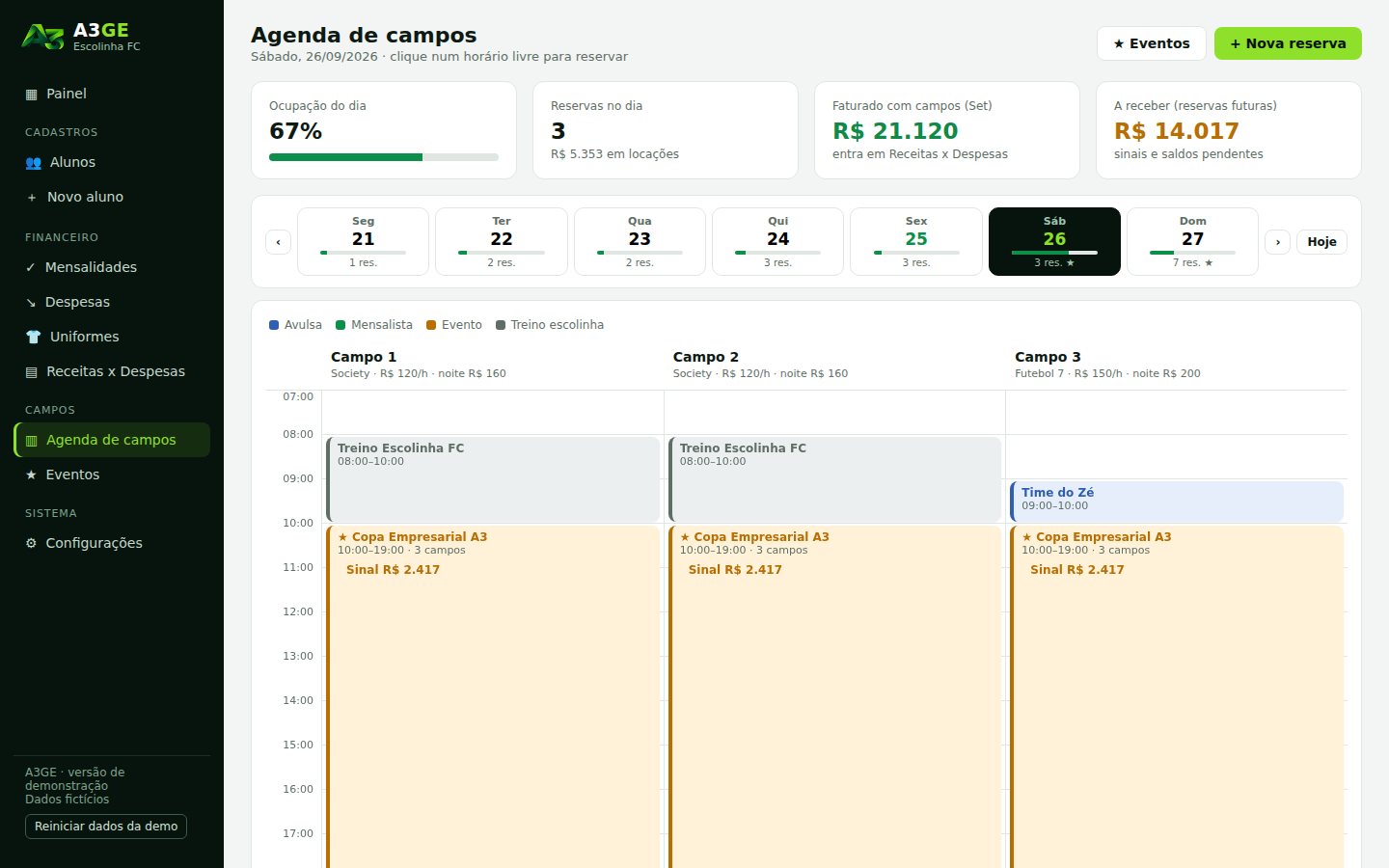Click the Ocupação do dia progress bar
The width and height of the screenshot is (1389, 868).
(384, 157)
